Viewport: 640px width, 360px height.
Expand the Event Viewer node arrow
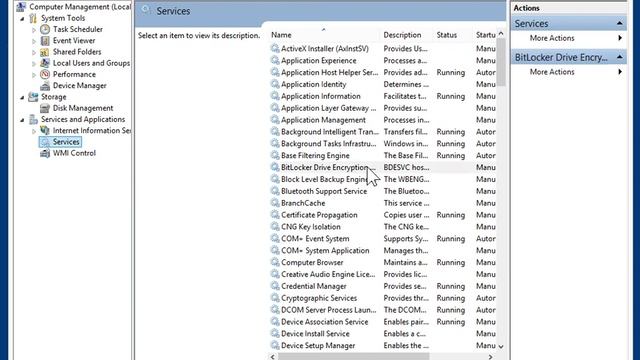click(x=34, y=41)
